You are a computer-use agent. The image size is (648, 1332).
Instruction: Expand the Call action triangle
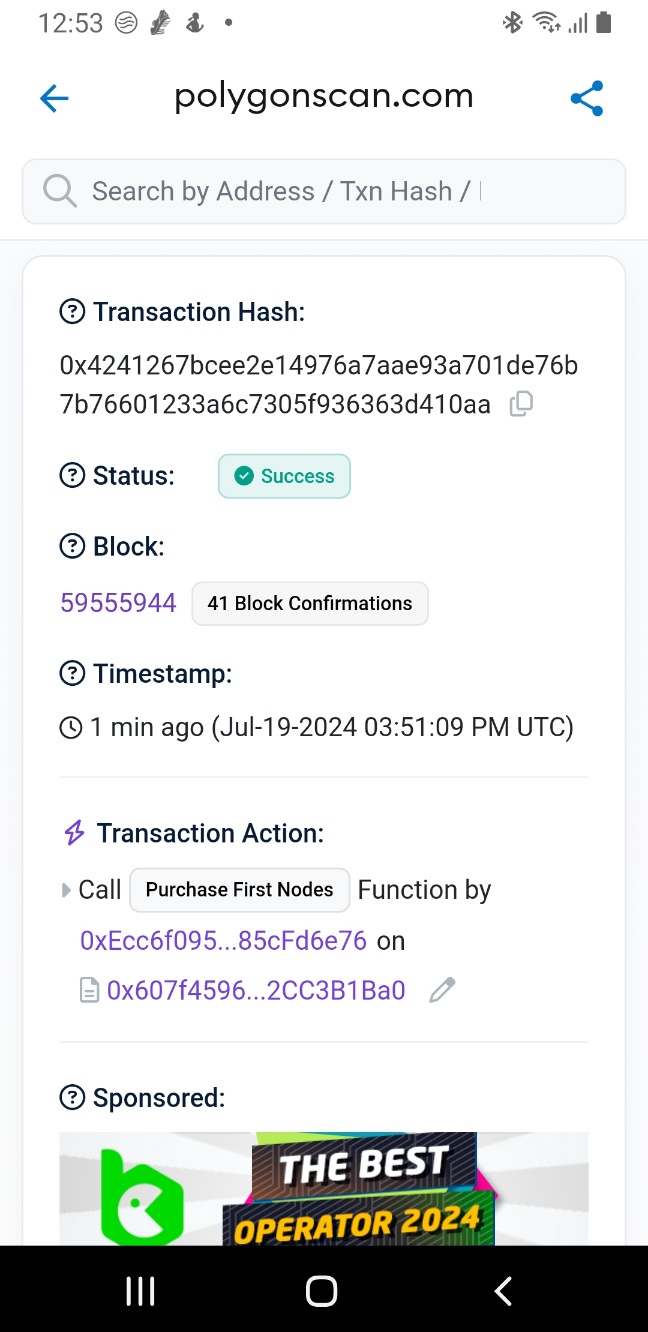tap(67, 889)
